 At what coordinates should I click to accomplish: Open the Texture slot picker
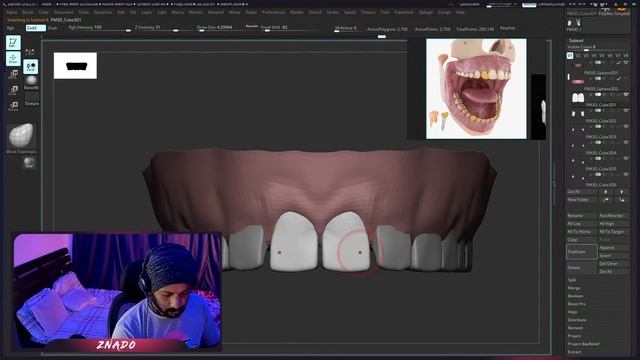tap(31, 98)
